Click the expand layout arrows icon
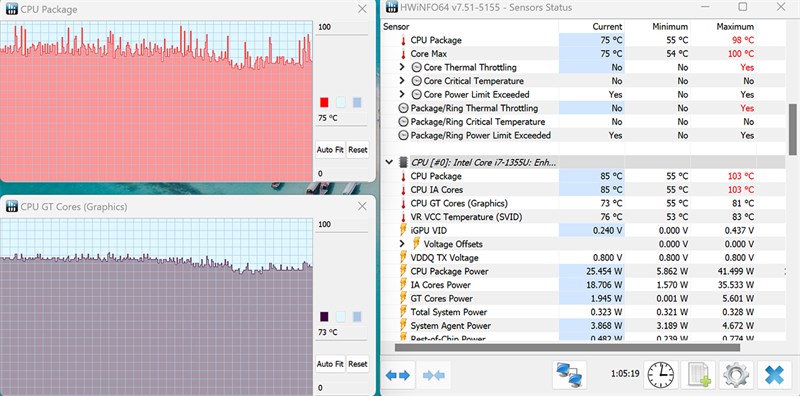The height and width of the screenshot is (396, 800). (x=398, y=376)
